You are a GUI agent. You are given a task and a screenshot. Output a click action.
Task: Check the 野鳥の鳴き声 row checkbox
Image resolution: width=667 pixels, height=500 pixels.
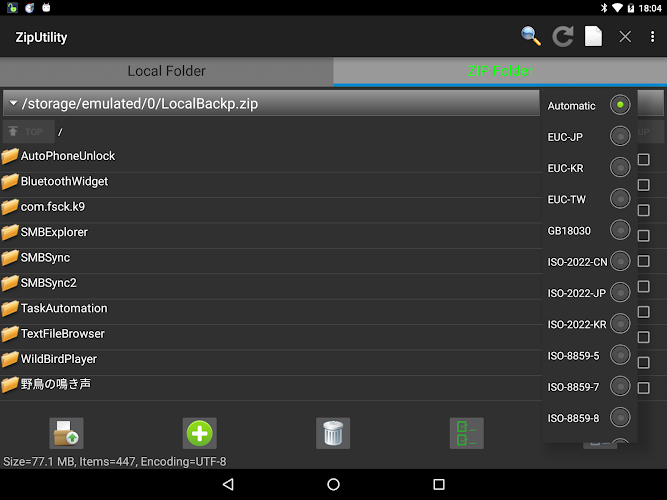point(644,388)
